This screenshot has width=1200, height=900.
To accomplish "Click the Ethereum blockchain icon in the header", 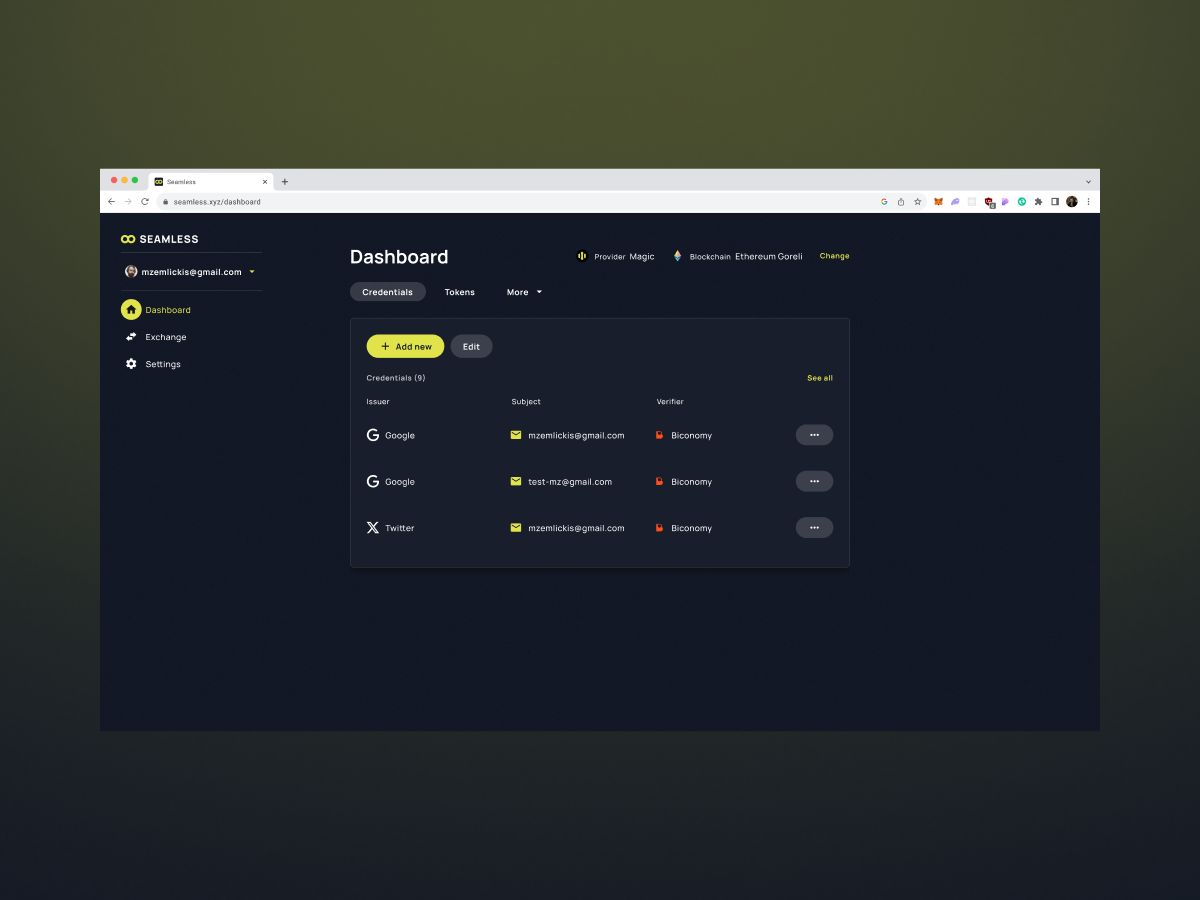I will coord(676,256).
